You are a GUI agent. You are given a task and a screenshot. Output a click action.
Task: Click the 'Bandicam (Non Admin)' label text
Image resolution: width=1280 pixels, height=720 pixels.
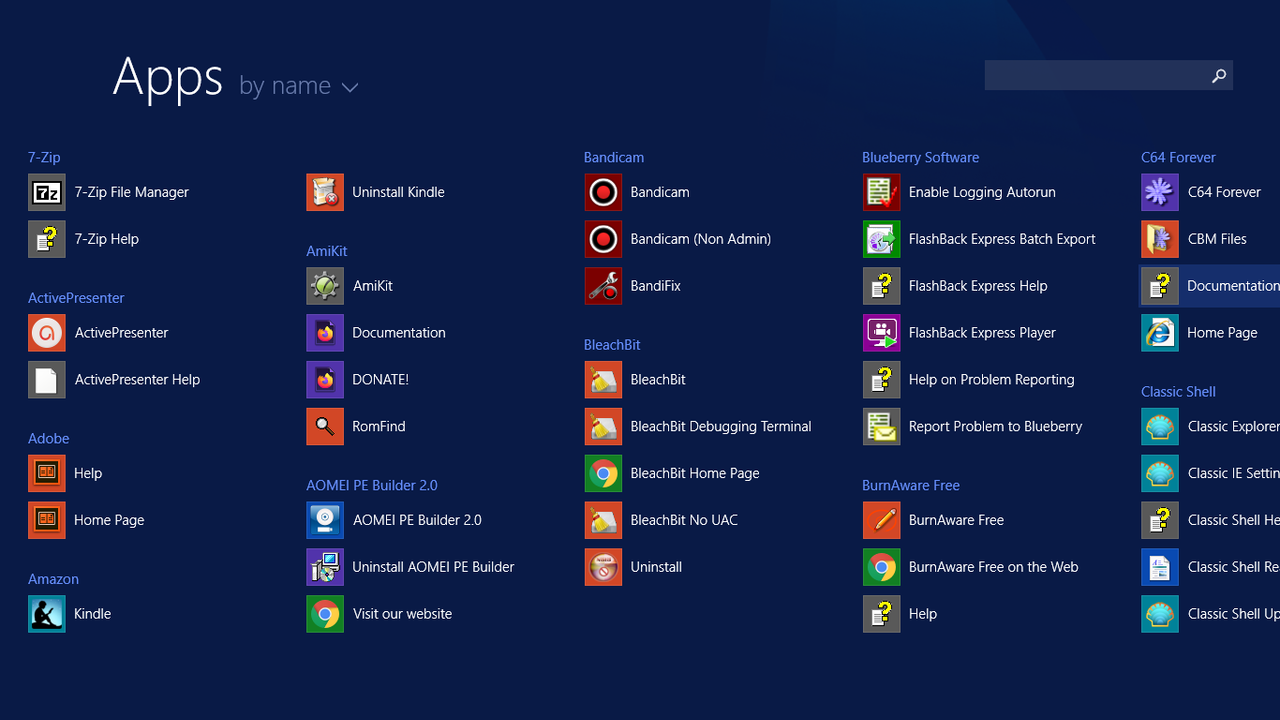click(701, 239)
